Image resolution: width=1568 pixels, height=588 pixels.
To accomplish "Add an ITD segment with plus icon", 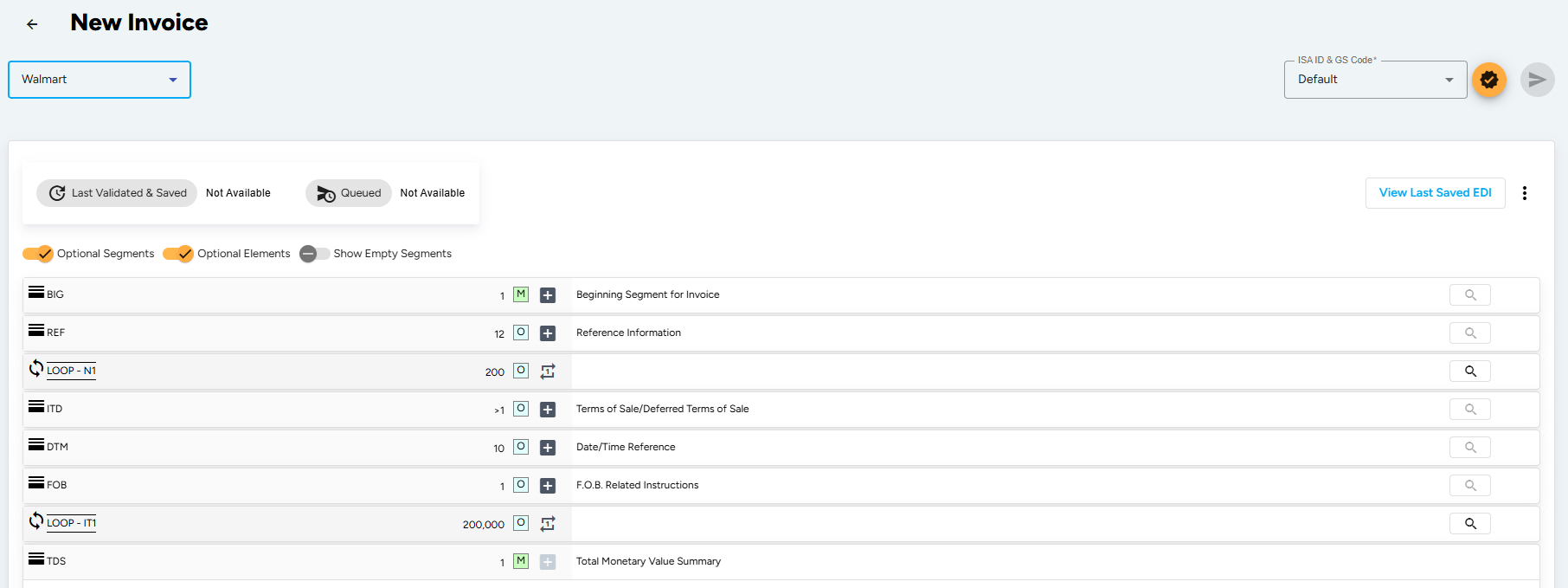I will point(548,410).
